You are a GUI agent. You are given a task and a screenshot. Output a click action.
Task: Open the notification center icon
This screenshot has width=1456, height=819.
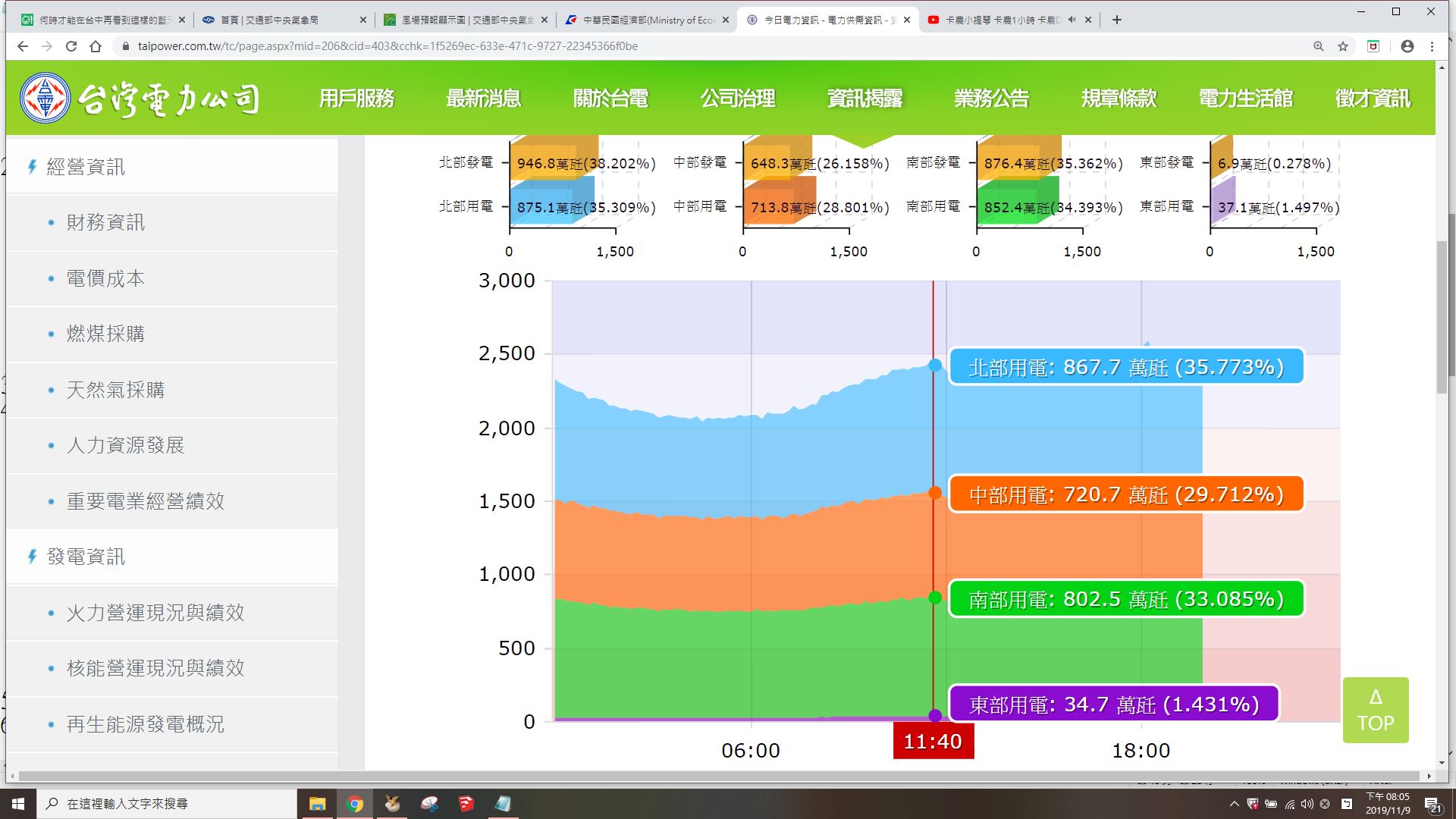click(x=1432, y=804)
